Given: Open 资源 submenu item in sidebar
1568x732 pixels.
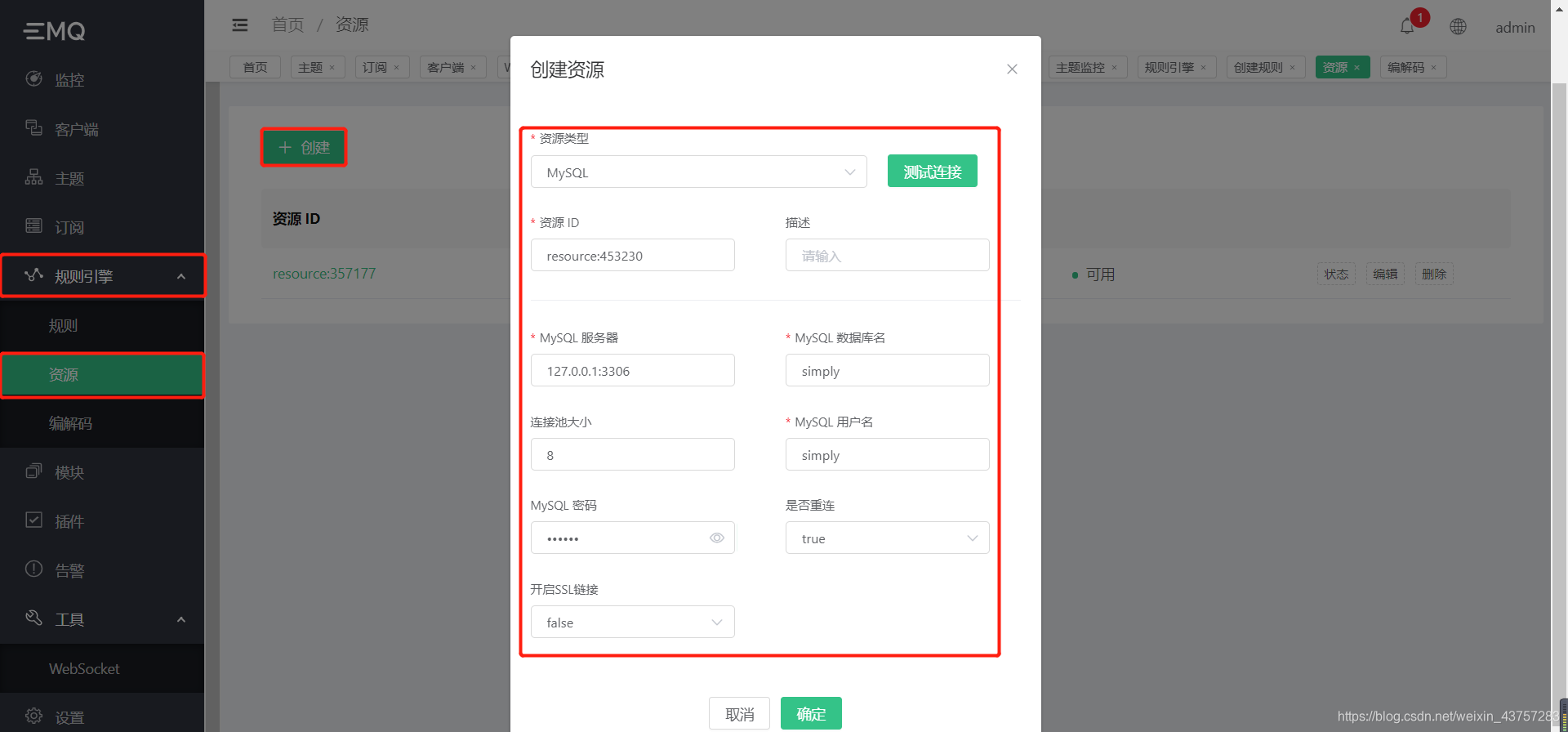Looking at the screenshot, I should pyautogui.click(x=102, y=374).
